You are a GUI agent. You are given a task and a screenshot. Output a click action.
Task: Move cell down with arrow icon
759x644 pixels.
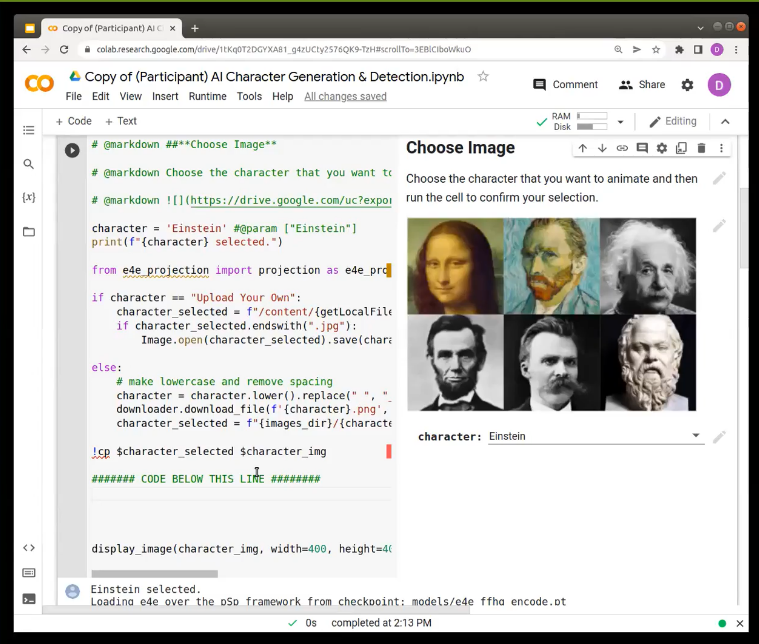pos(602,148)
